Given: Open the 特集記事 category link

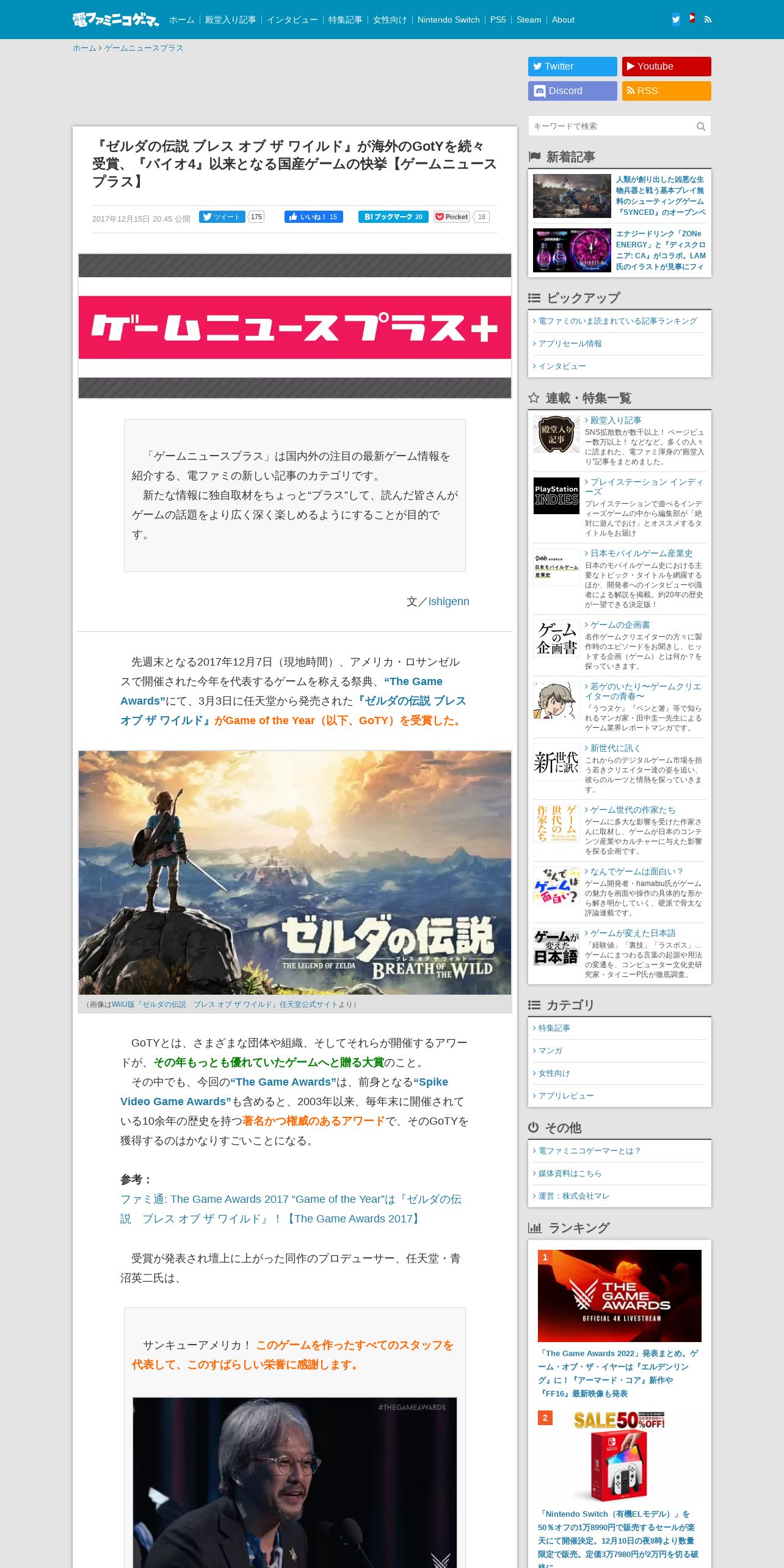Looking at the screenshot, I should pos(554,1028).
